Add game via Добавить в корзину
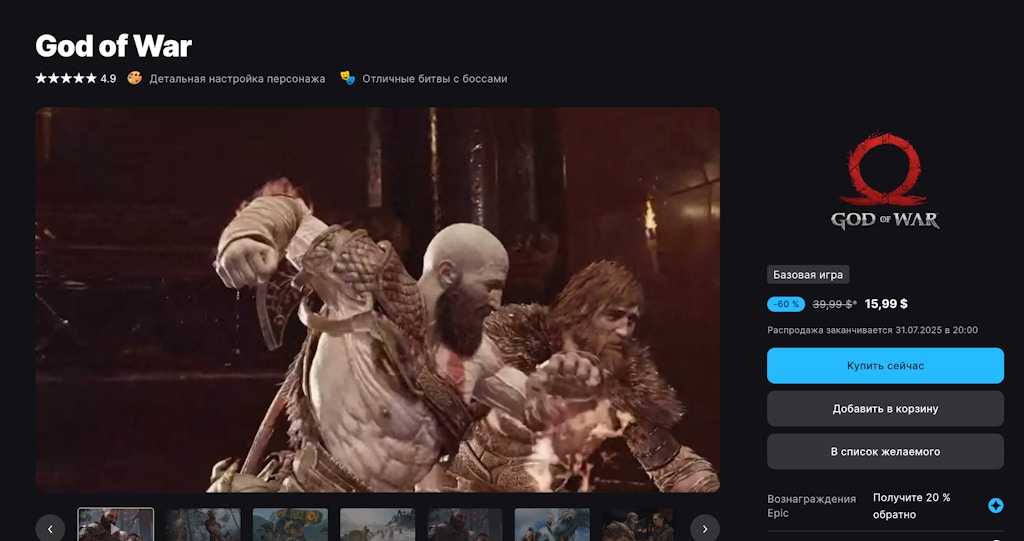The width and height of the screenshot is (1024, 541). pos(885,409)
